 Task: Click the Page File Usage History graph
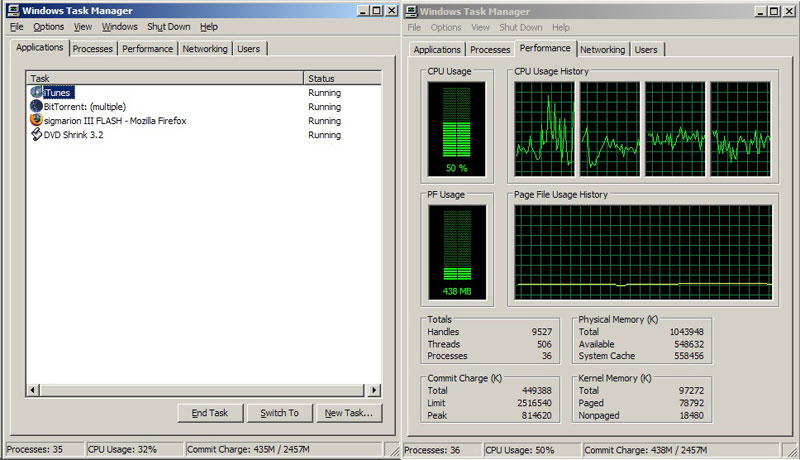click(x=643, y=252)
